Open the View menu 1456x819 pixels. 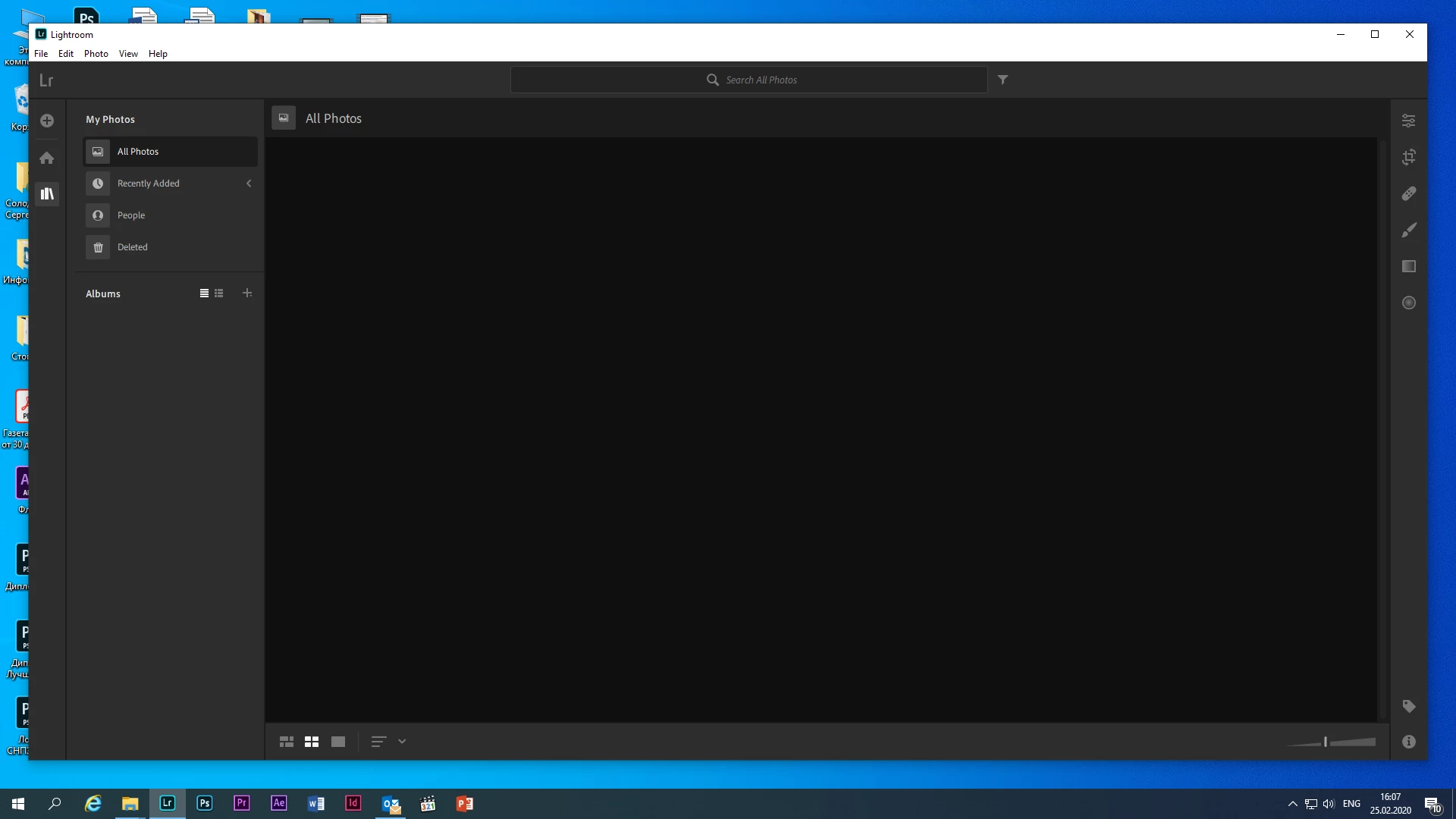[x=128, y=54]
